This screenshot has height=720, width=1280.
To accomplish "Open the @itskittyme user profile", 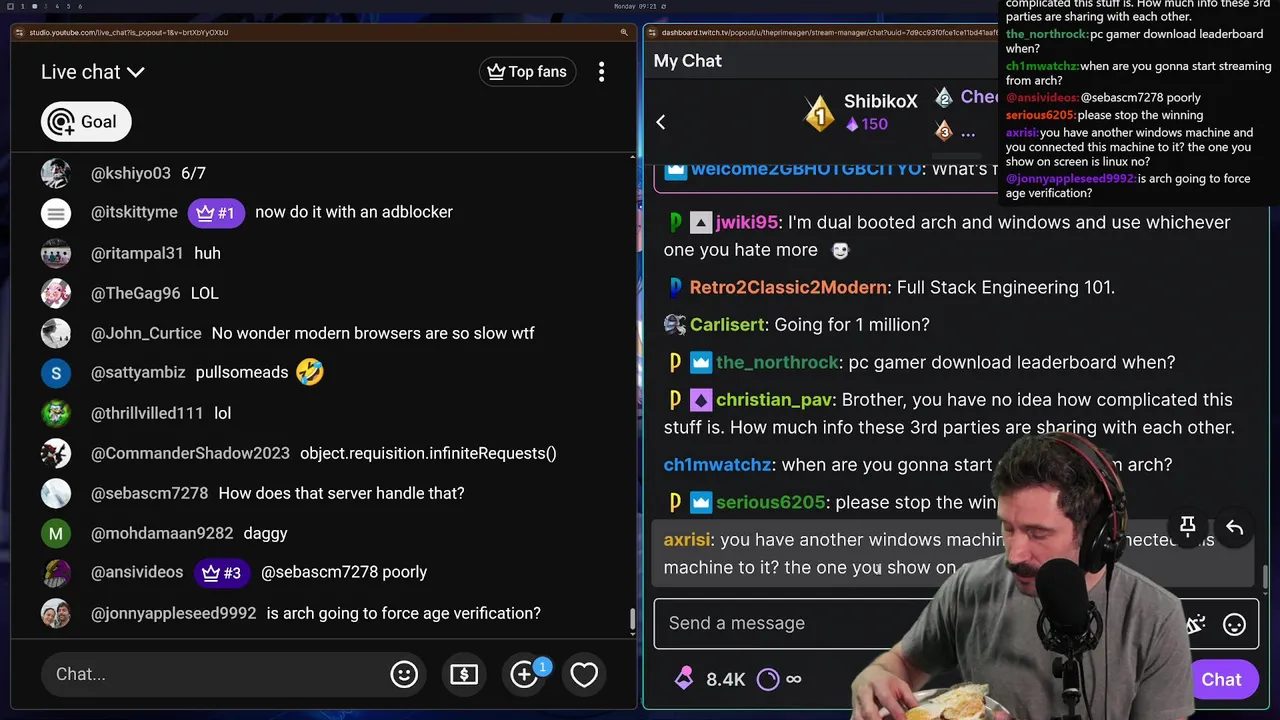I will (134, 212).
